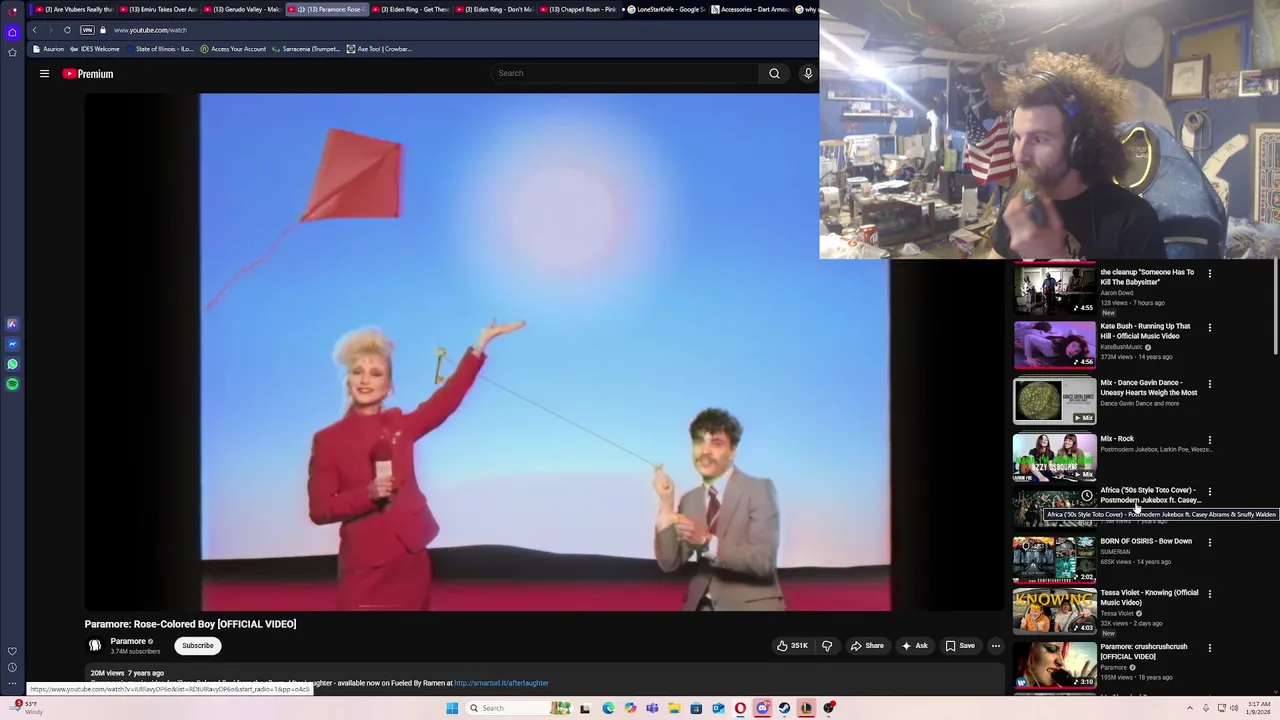Open more actions three-dot menu under video
The image size is (1280, 720).
point(995,646)
